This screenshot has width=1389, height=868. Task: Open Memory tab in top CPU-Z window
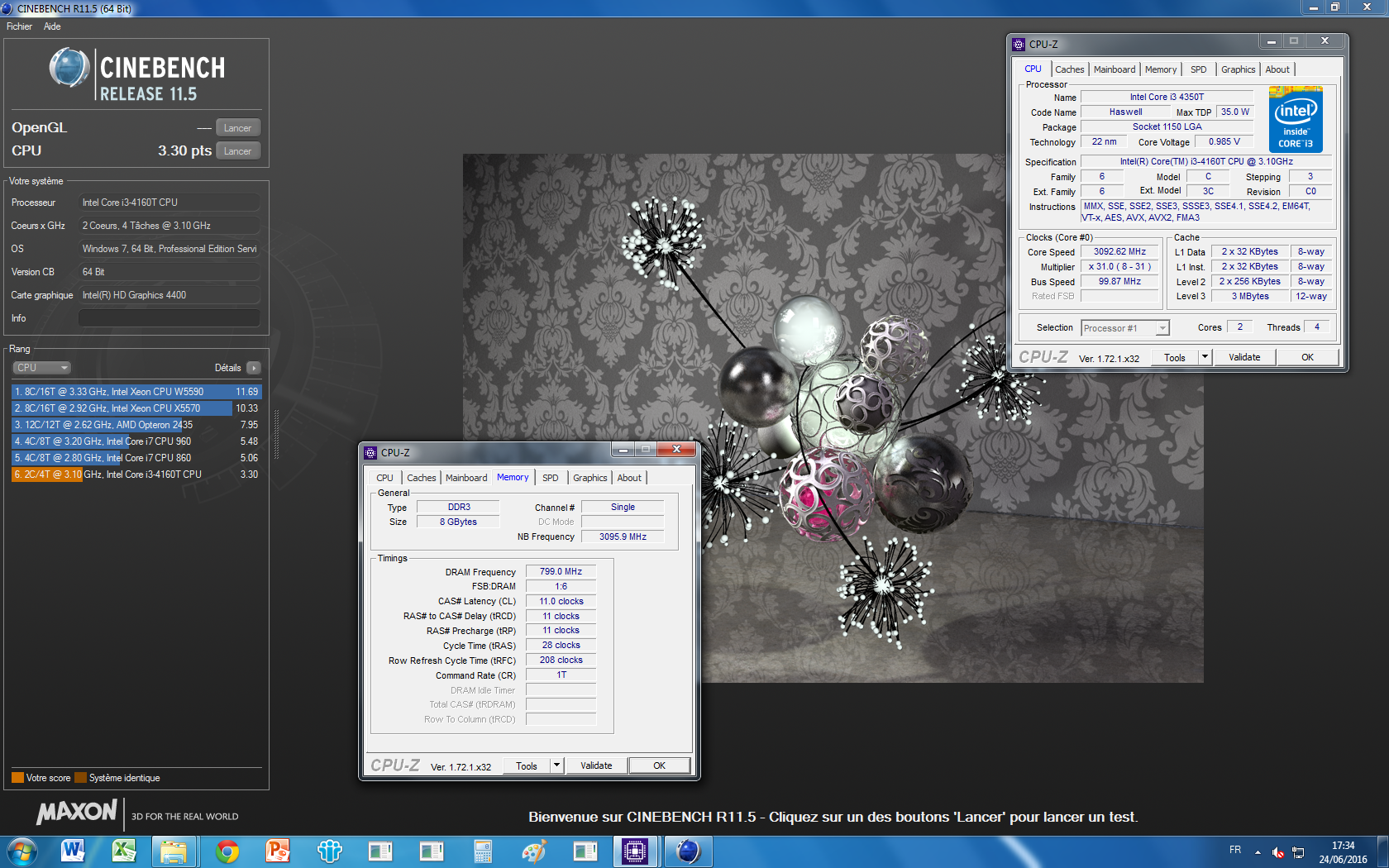1161,69
